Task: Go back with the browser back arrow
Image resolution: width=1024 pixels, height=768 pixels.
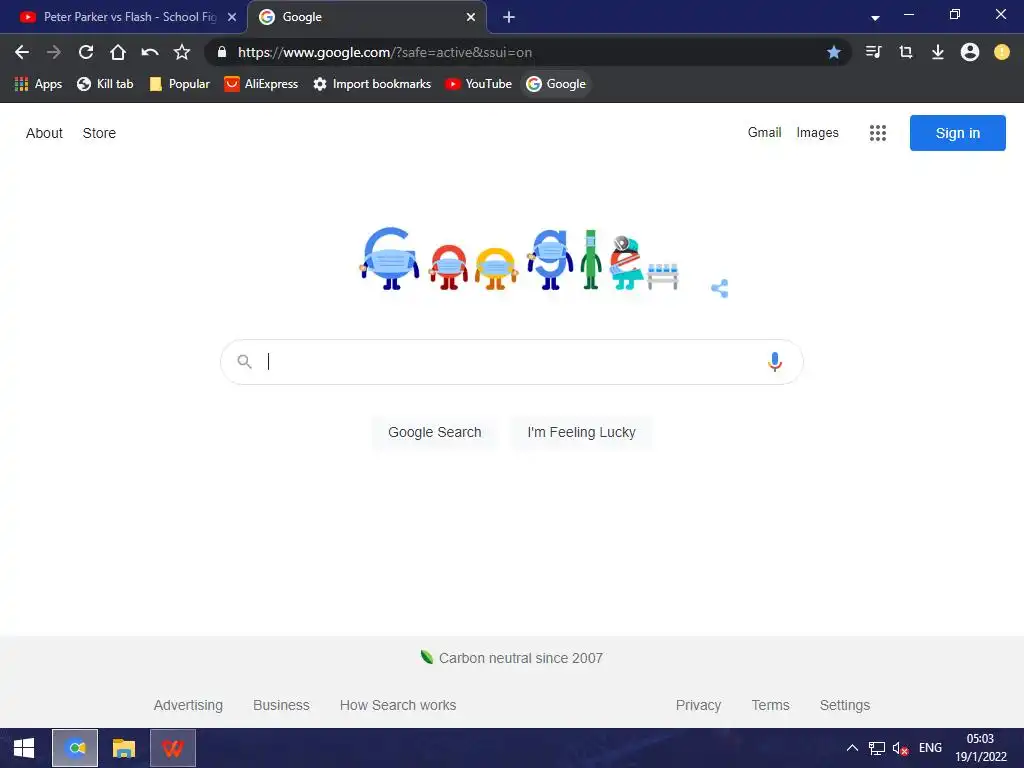Action: 22,52
